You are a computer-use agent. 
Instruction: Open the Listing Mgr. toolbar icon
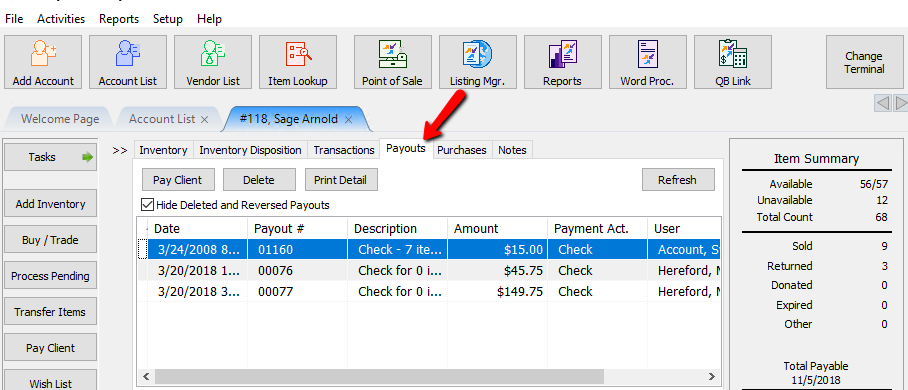[478, 62]
